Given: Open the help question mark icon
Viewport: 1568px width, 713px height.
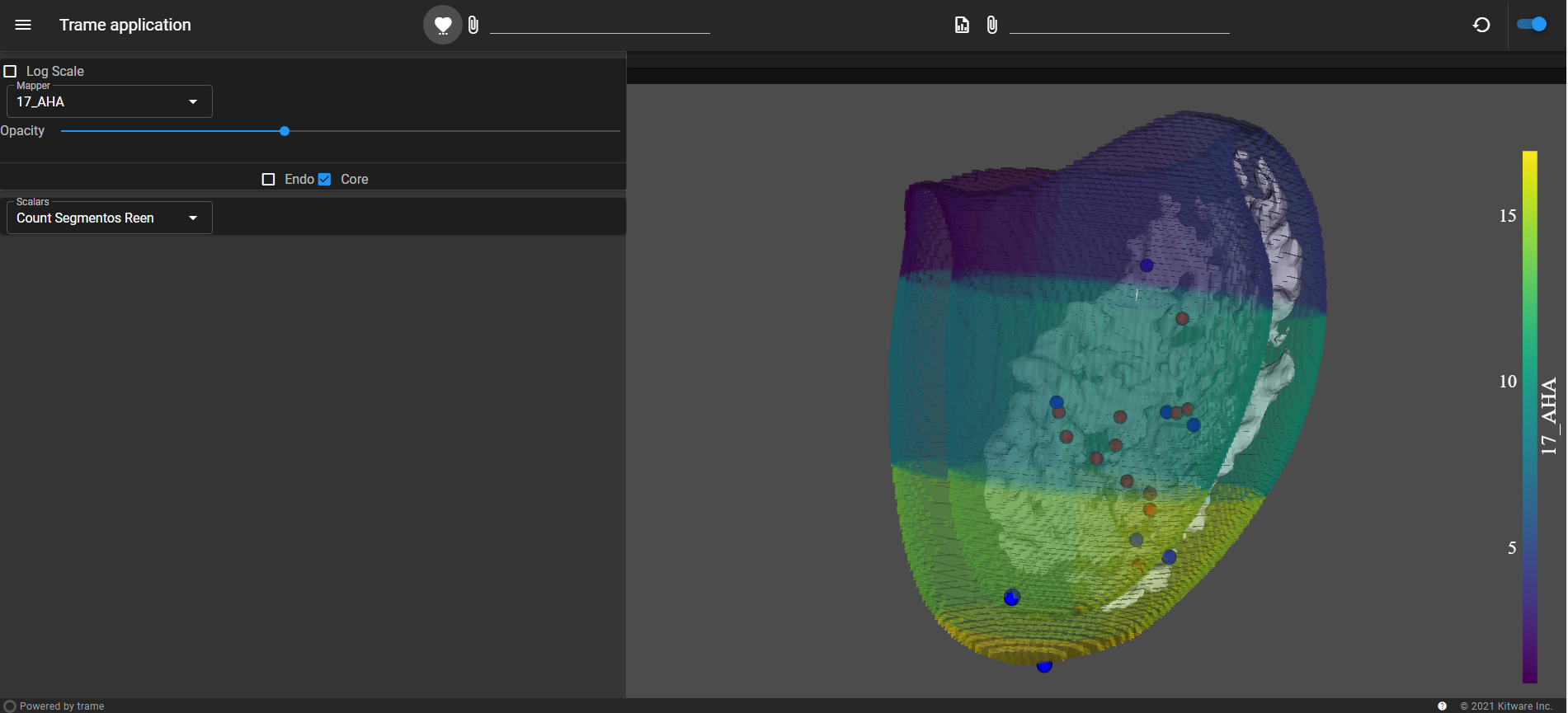Looking at the screenshot, I should (x=1442, y=706).
